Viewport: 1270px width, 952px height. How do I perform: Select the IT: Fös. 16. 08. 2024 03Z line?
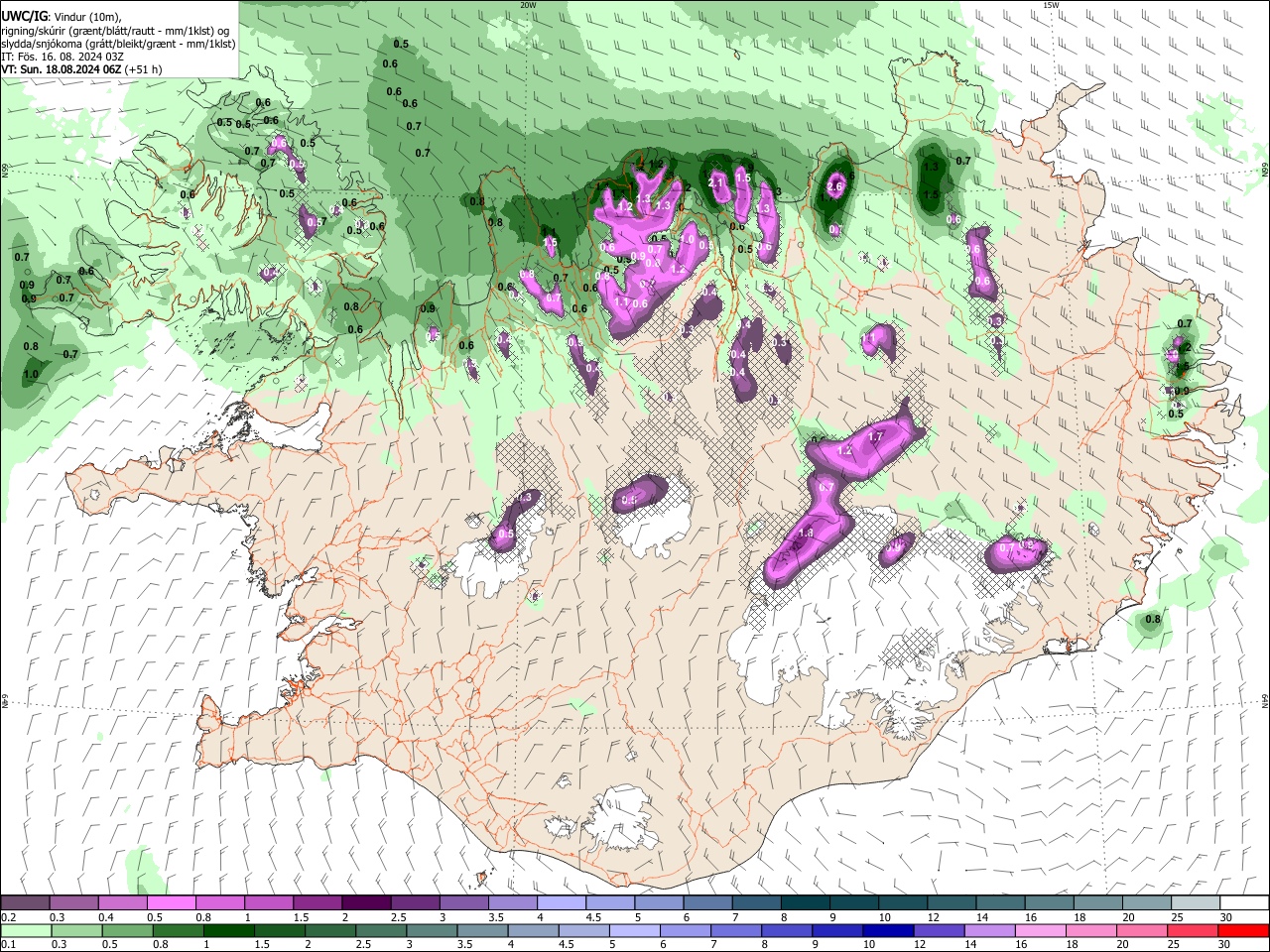(x=63, y=57)
